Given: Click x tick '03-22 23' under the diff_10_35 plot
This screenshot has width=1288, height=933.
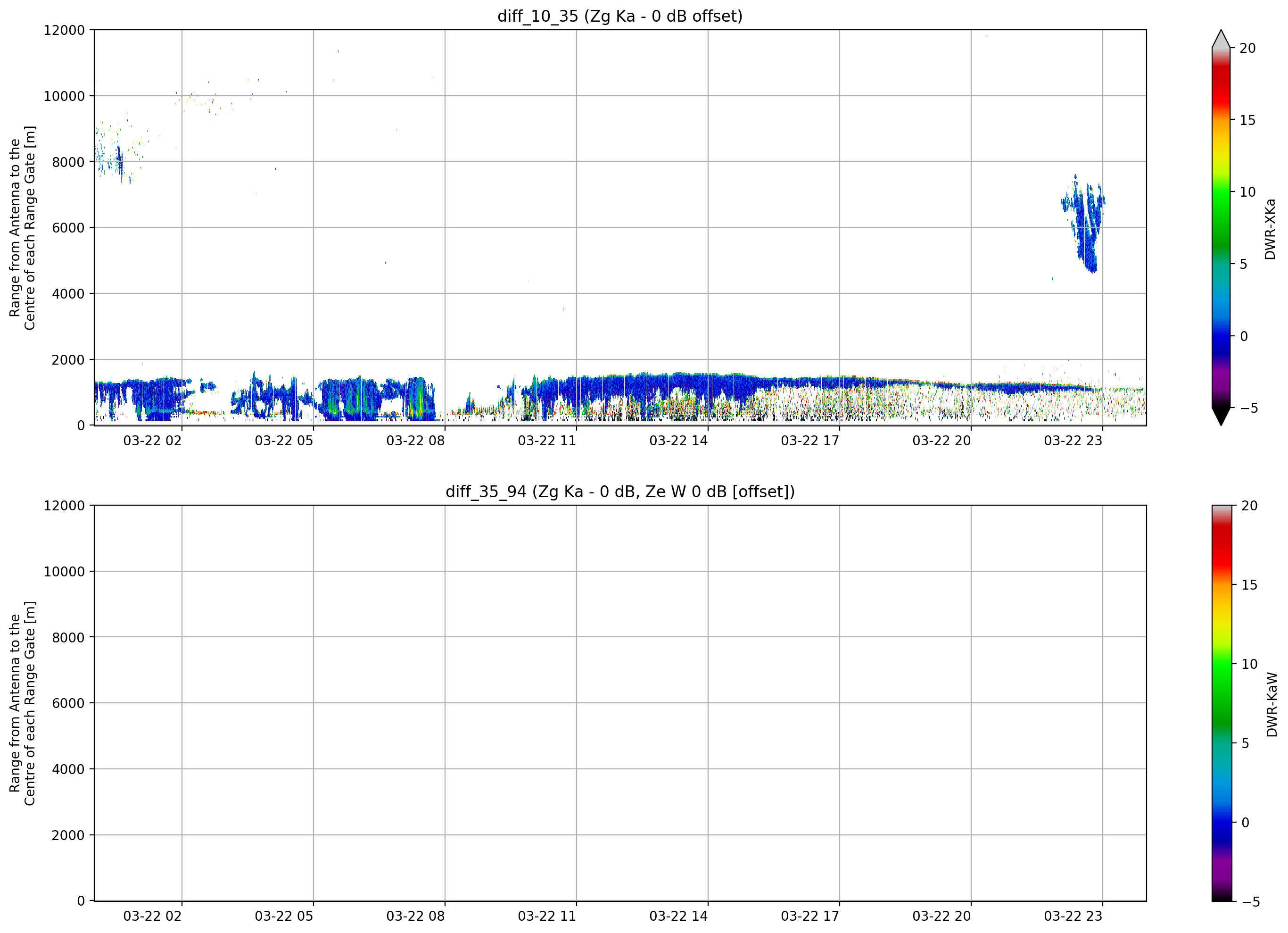Looking at the screenshot, I should [1073, 441].
